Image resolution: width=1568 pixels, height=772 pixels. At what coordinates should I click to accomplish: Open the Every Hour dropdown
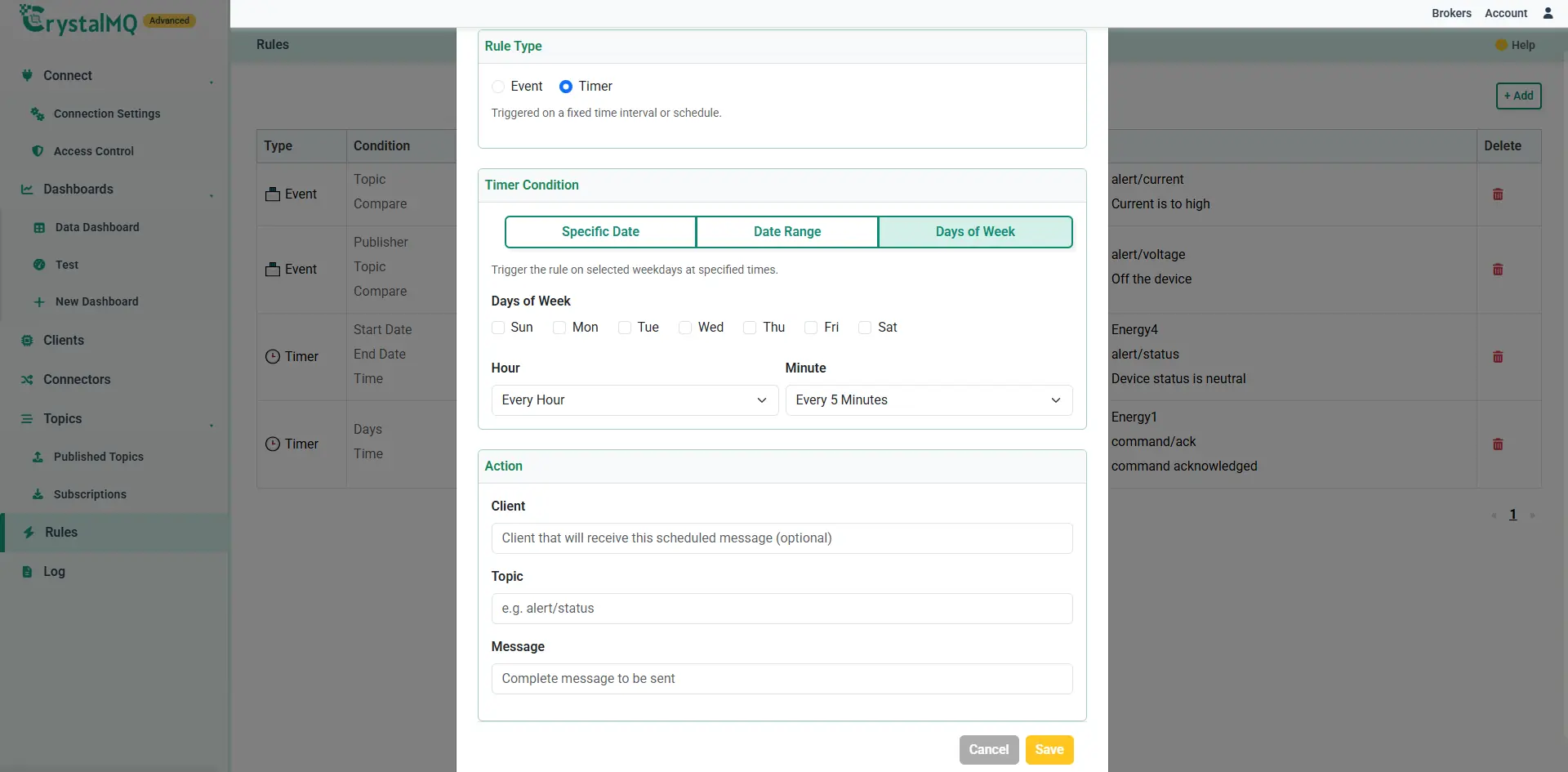click(x=635, y=400)
